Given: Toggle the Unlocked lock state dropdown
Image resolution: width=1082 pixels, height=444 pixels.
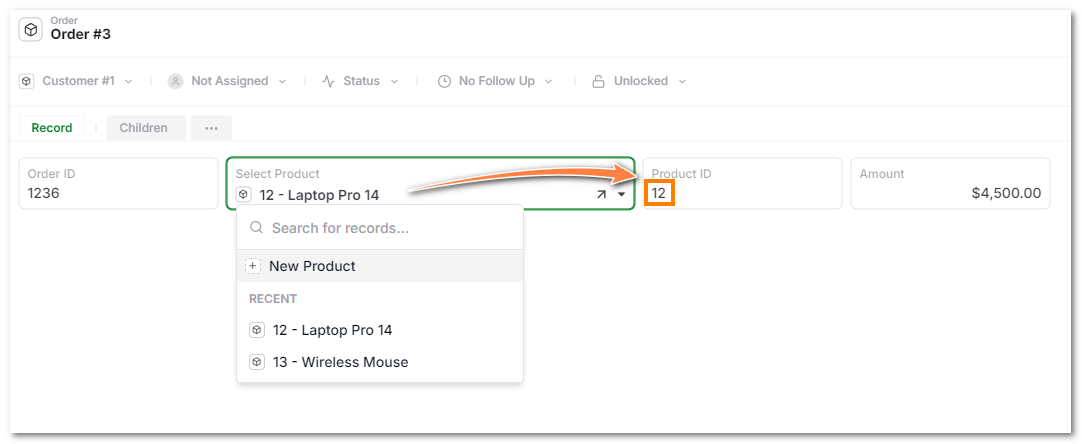Looking at the screenshot, I should pos(682,81).
